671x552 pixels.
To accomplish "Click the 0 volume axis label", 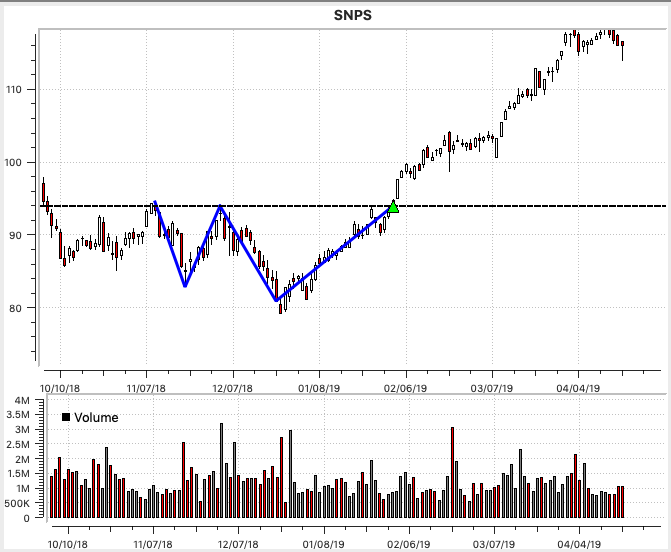I will point(27,518).
